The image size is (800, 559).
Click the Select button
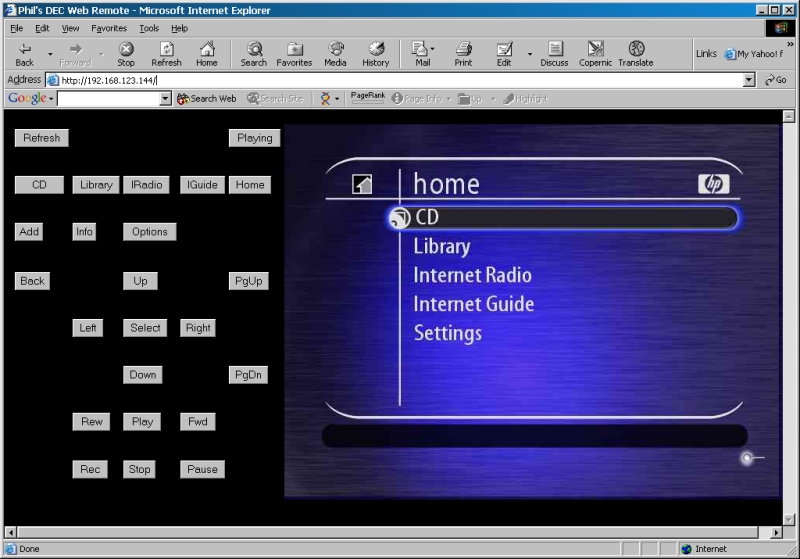[145, 328]
